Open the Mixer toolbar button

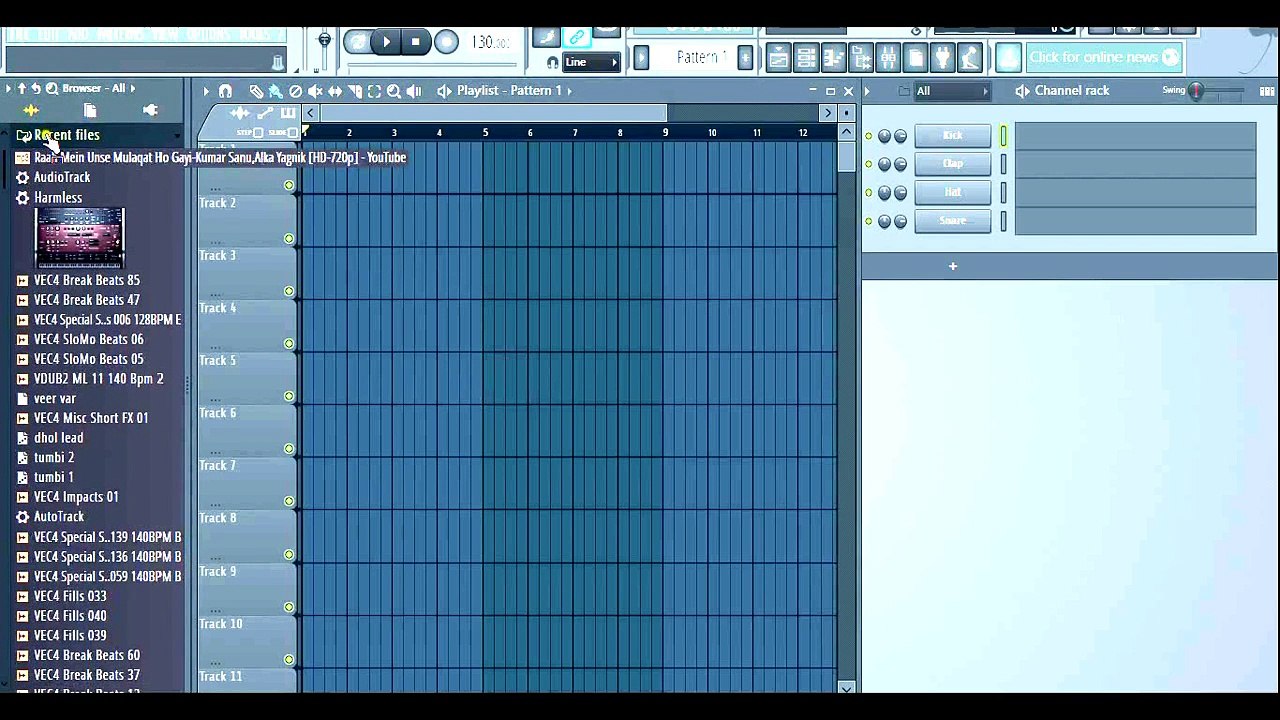[x=888, y=58]
